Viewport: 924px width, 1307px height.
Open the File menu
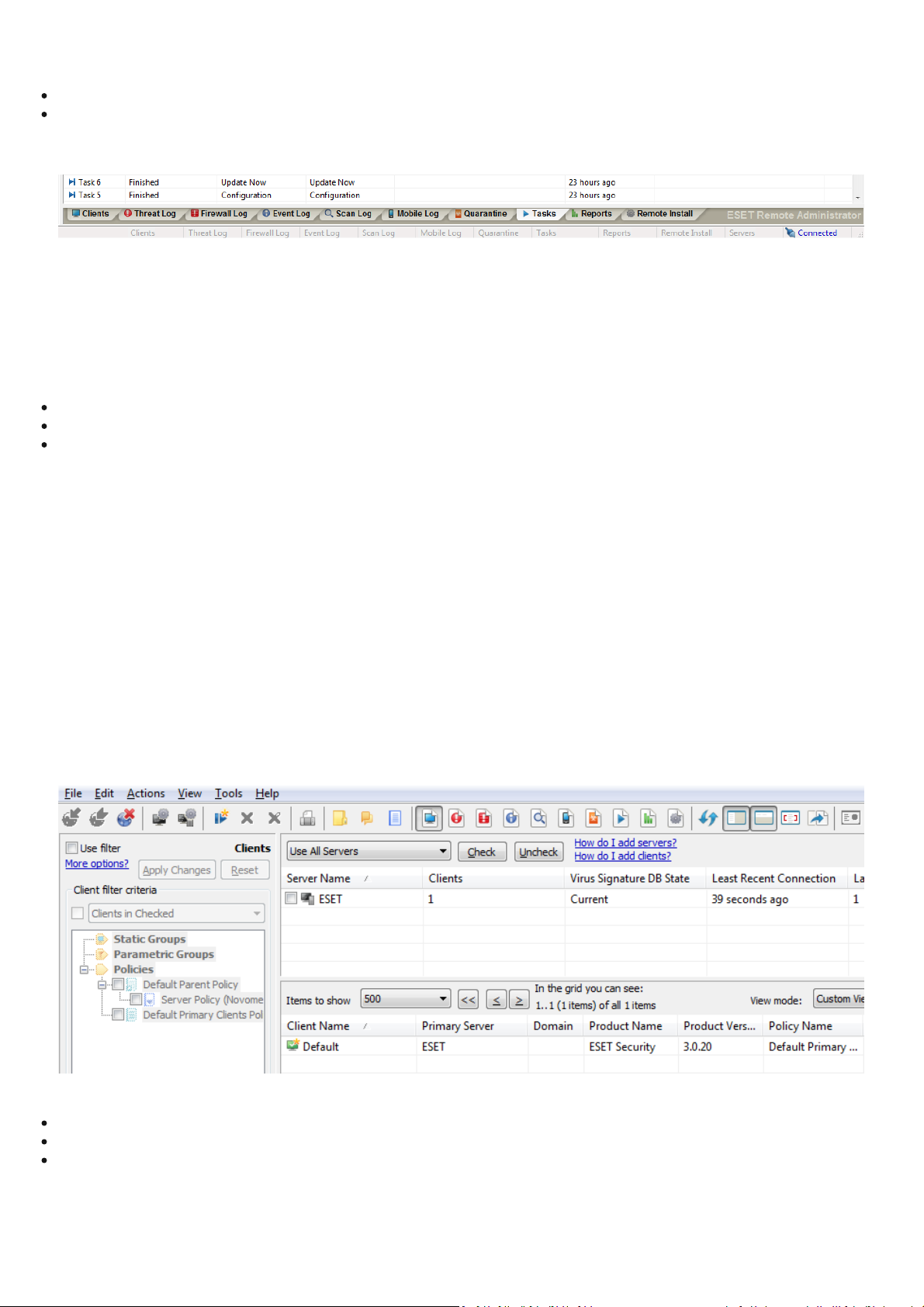pyautogui.click(x=73, y=794)
